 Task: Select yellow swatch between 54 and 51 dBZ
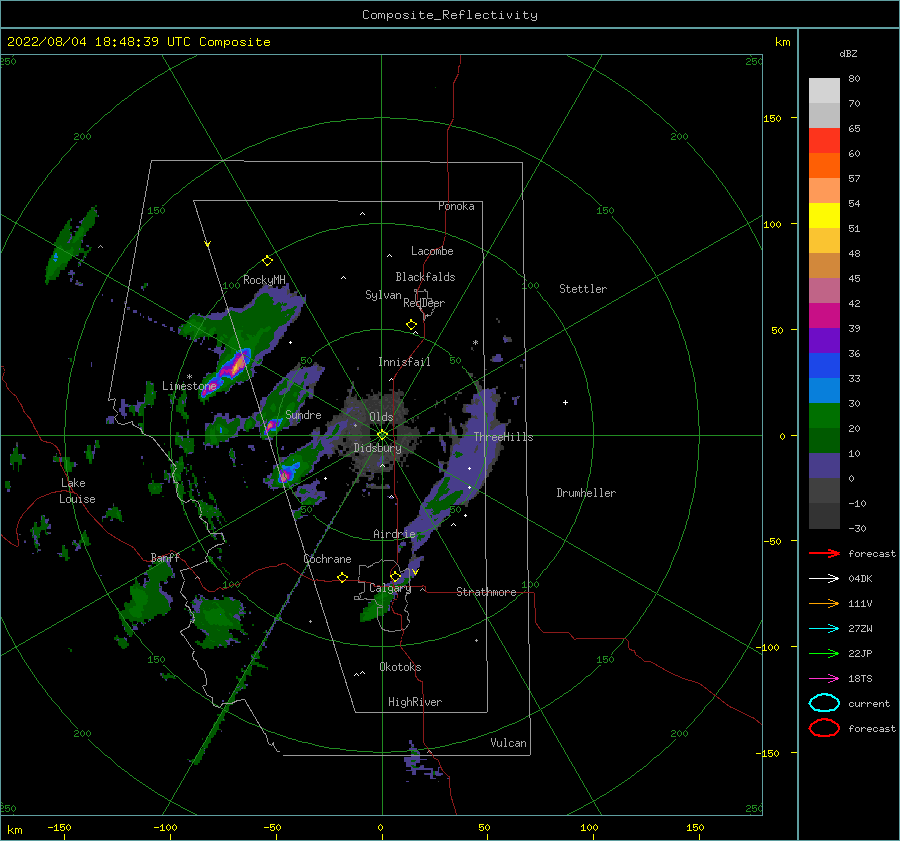(x=824, y=216)
